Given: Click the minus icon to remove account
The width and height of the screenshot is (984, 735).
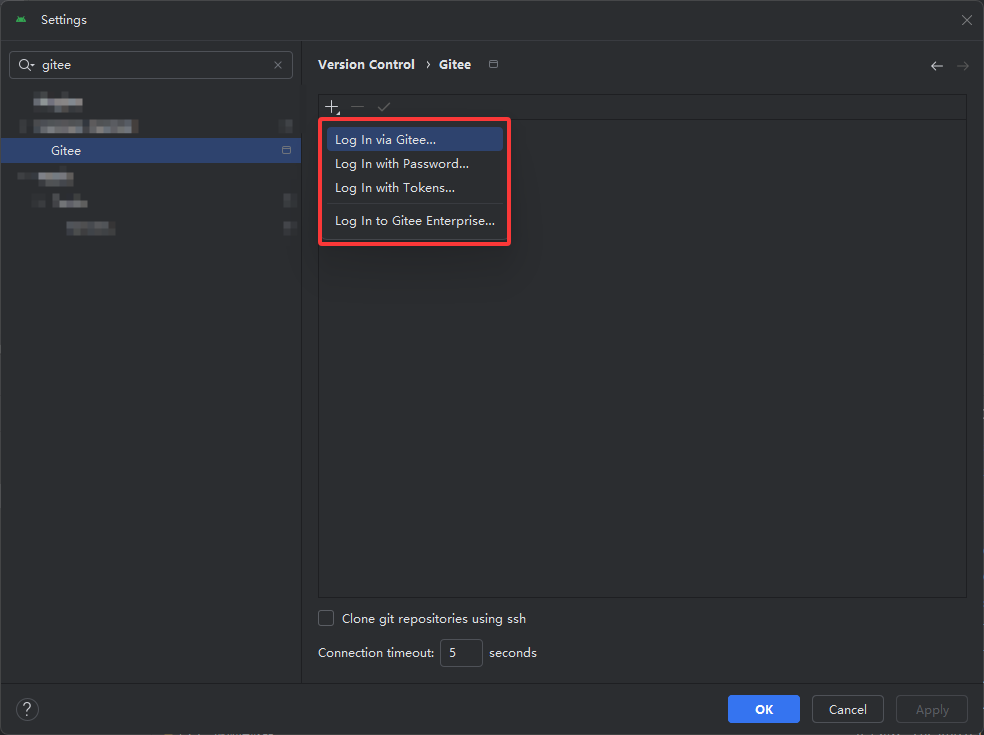Looking at the screenshot, I should [x=357, y=106].
